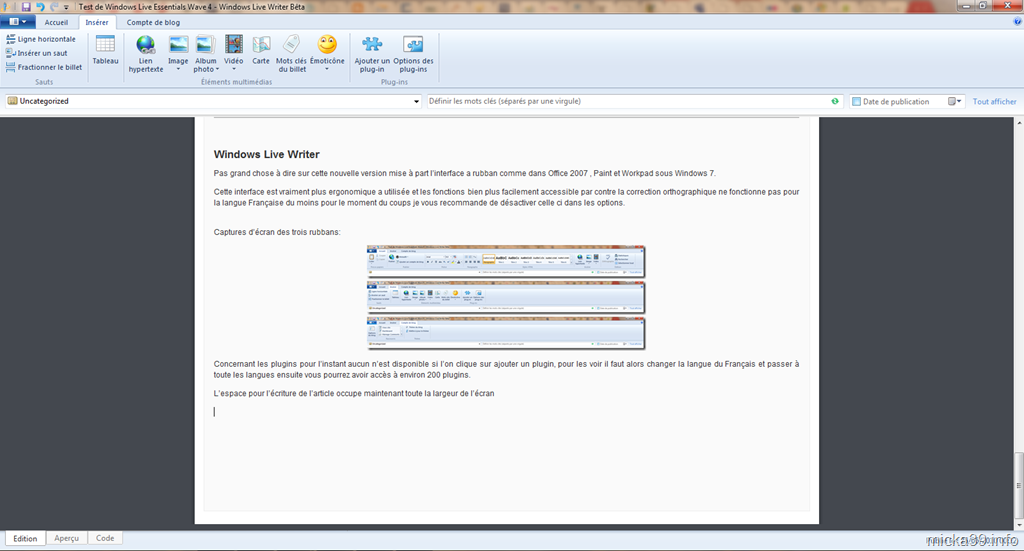The image size is (1024, 551).
Task: Open the Compte de blog tab
Action: click(x=153, y=22)
